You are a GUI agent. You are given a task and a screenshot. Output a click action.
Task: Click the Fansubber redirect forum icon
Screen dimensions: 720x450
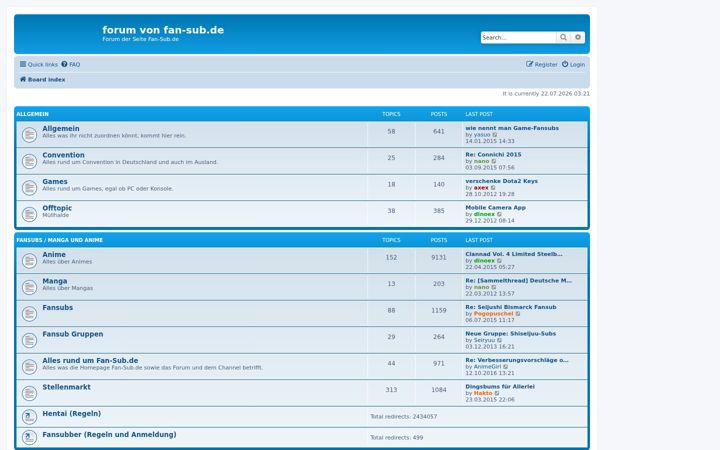point(29,437)
